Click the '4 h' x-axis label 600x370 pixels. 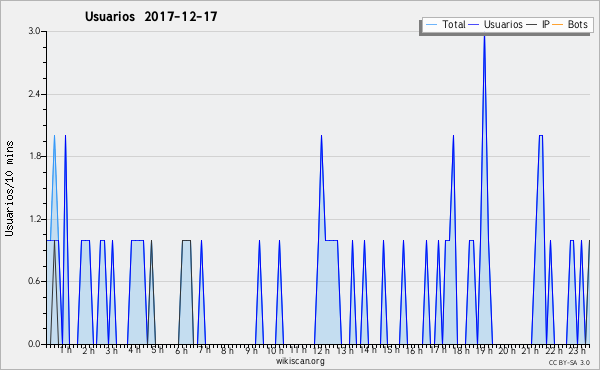(134, 350)
